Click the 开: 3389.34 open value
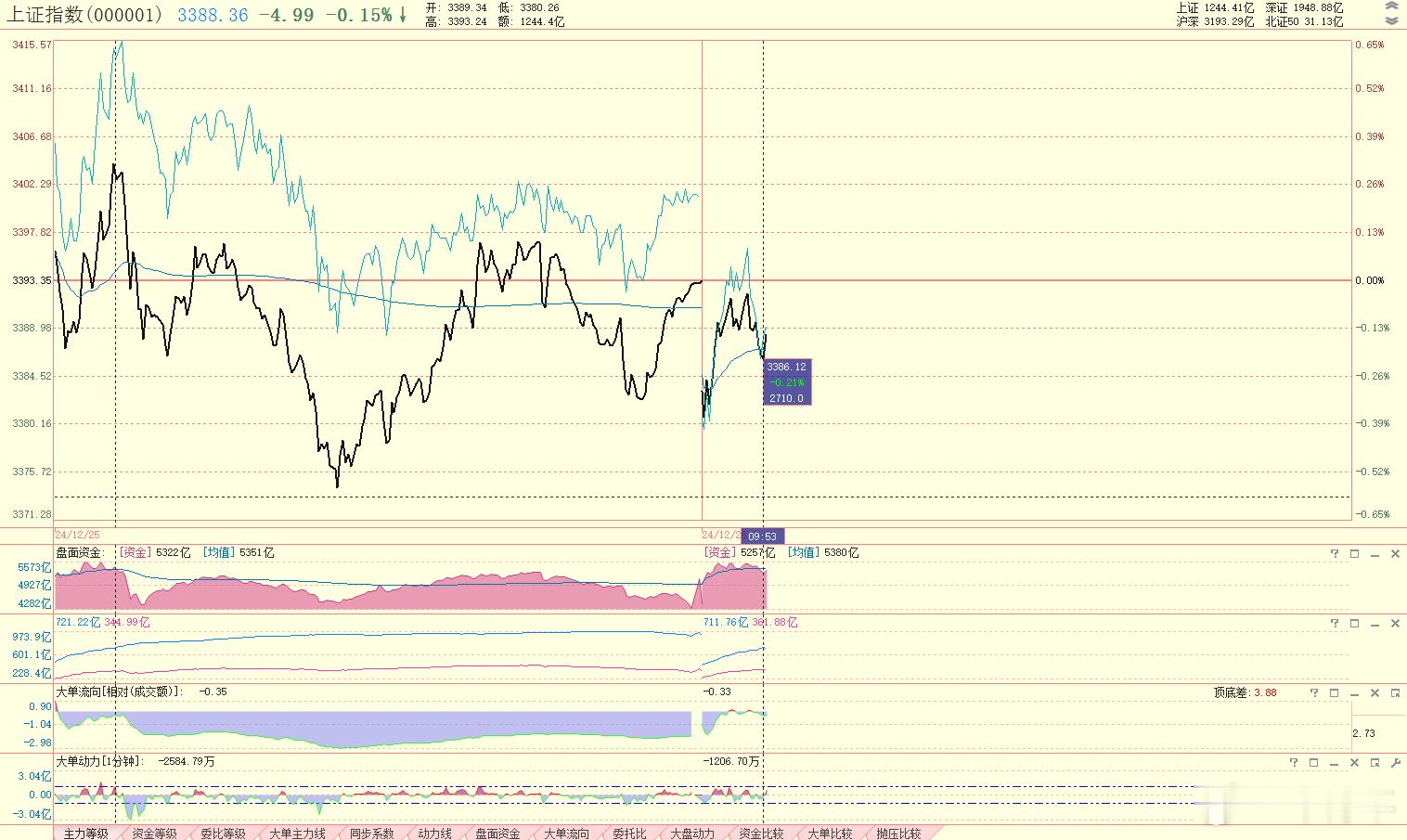The image size is (1407, 840). (x=457, y=7)
